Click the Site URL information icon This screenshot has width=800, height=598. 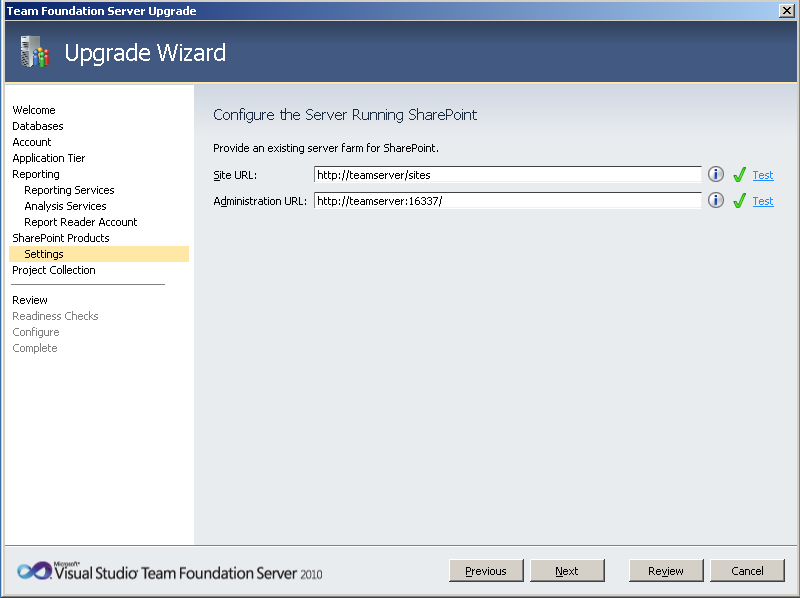[x=715, y=174]
